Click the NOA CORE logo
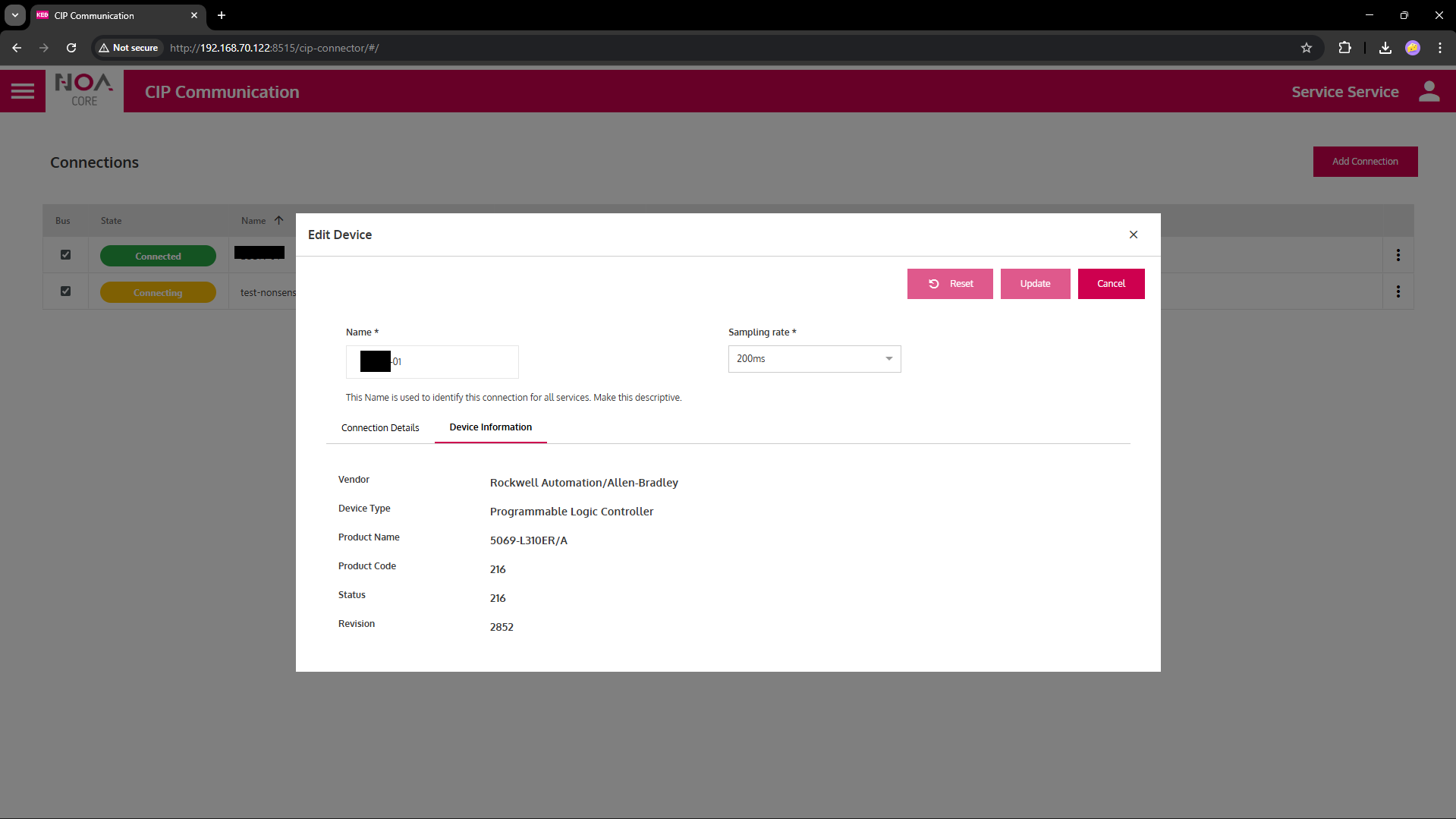 [x=84, y=91]
